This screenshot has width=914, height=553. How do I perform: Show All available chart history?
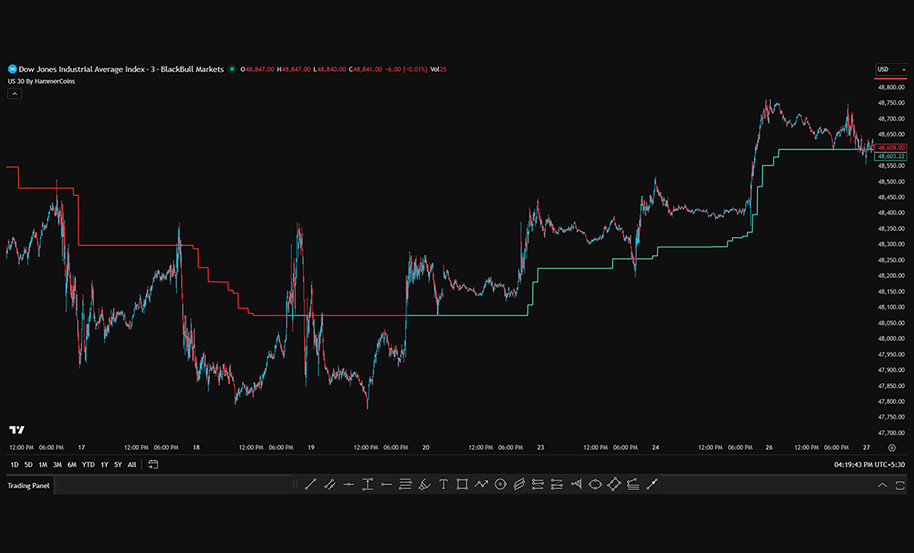132,465
